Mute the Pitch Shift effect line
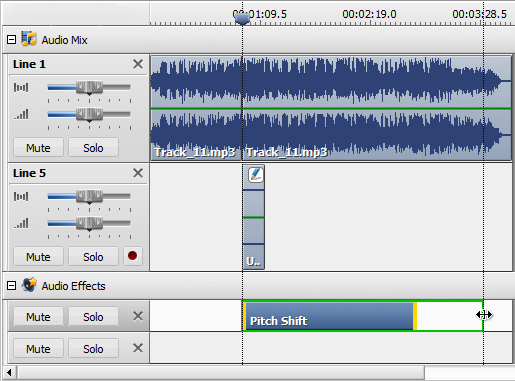 click(38, 316)
